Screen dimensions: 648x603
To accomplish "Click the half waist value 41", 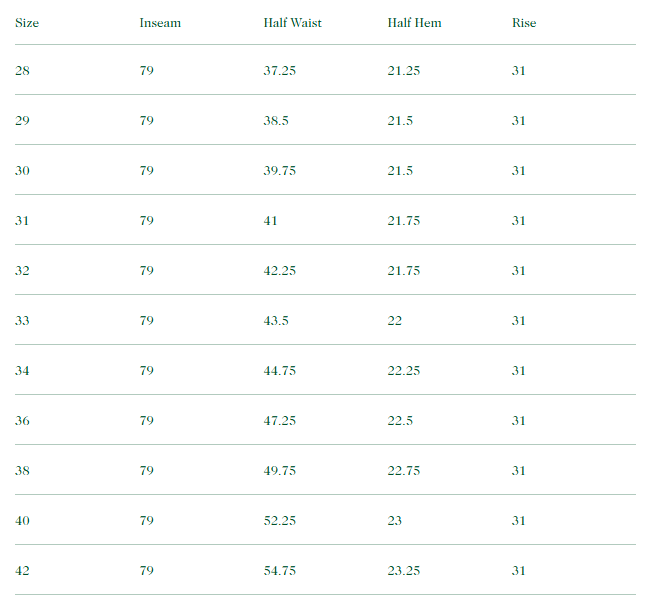I will pos(271,221).
